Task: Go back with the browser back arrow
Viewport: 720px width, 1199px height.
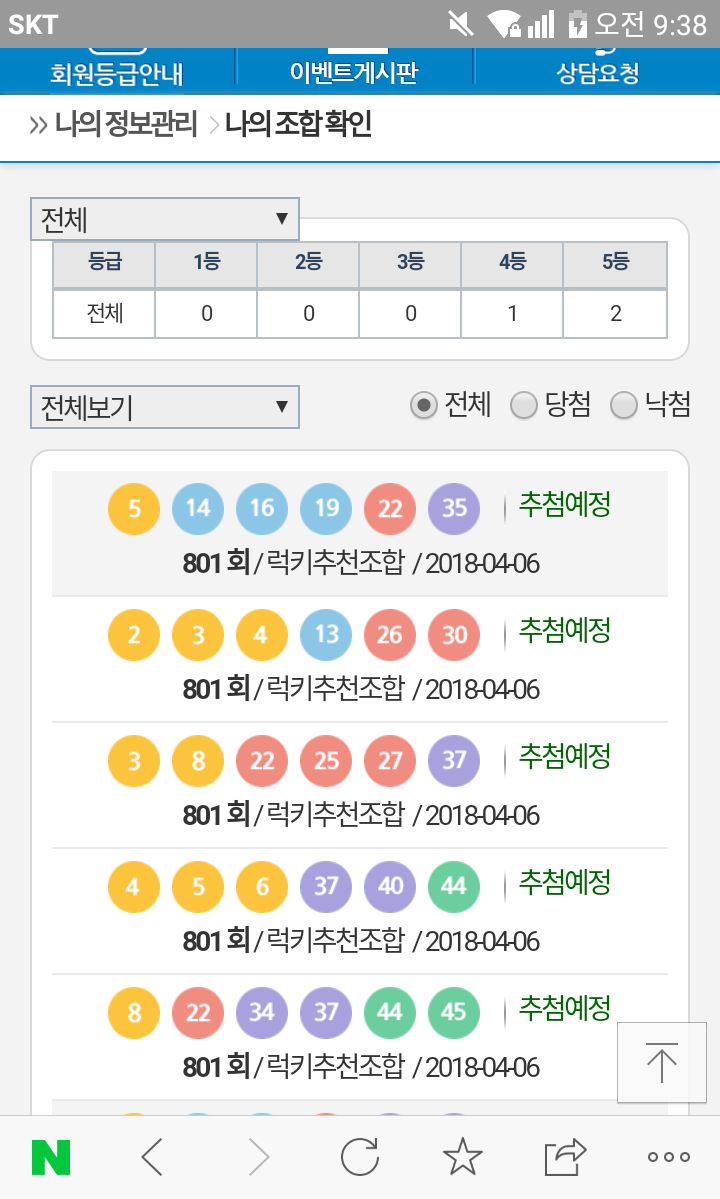Action: click(x=152, y=1157)
